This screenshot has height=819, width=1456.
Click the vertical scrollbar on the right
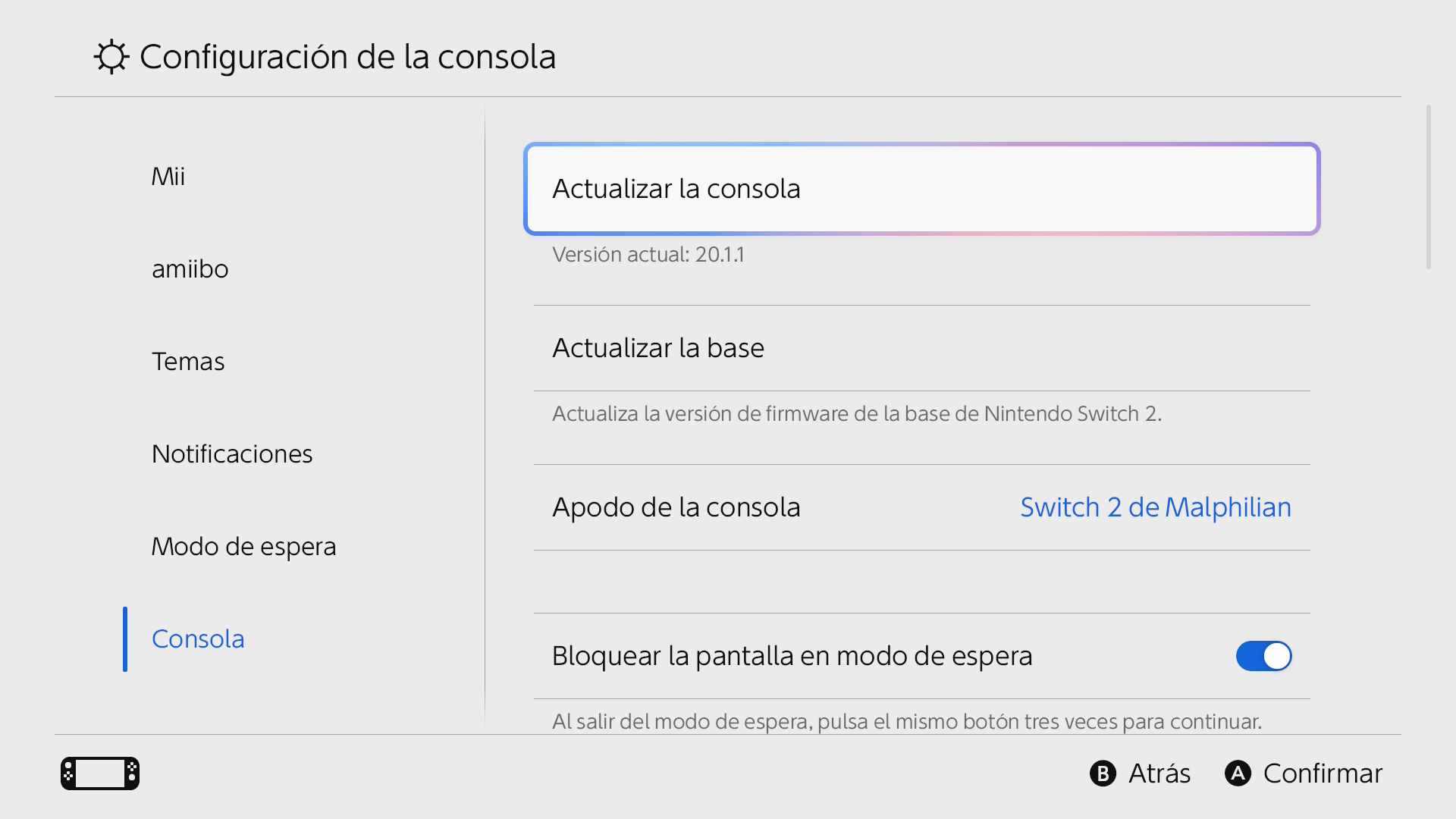pyautogui.click(x=1429, y=187)
